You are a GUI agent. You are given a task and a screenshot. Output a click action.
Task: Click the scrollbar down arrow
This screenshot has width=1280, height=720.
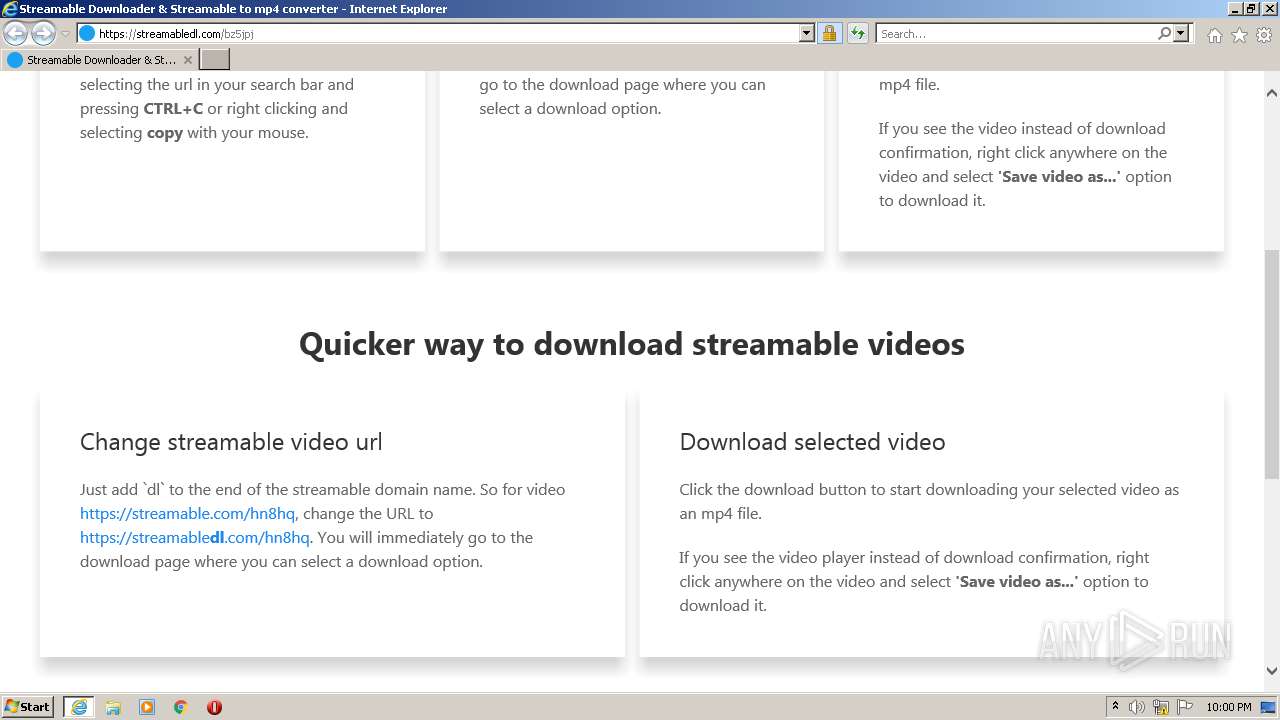(1272, 671)
